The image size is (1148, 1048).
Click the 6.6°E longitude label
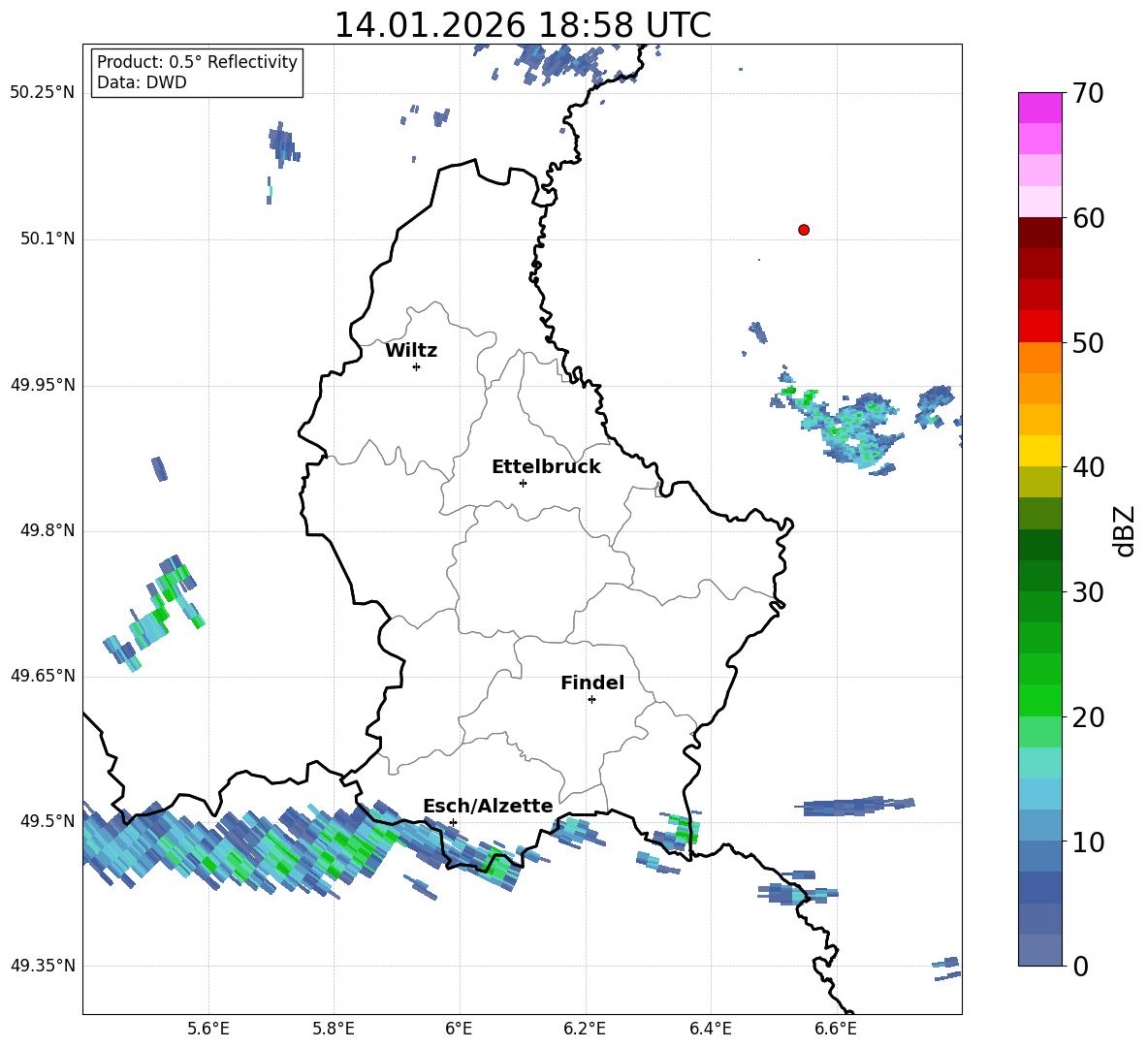836,1029
